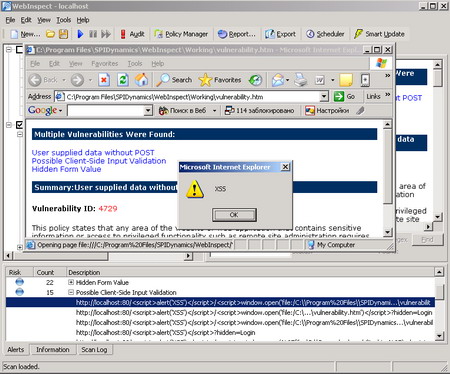
Task: Open the Help menu in WebInspect
Action: click(x=83, y=20)
